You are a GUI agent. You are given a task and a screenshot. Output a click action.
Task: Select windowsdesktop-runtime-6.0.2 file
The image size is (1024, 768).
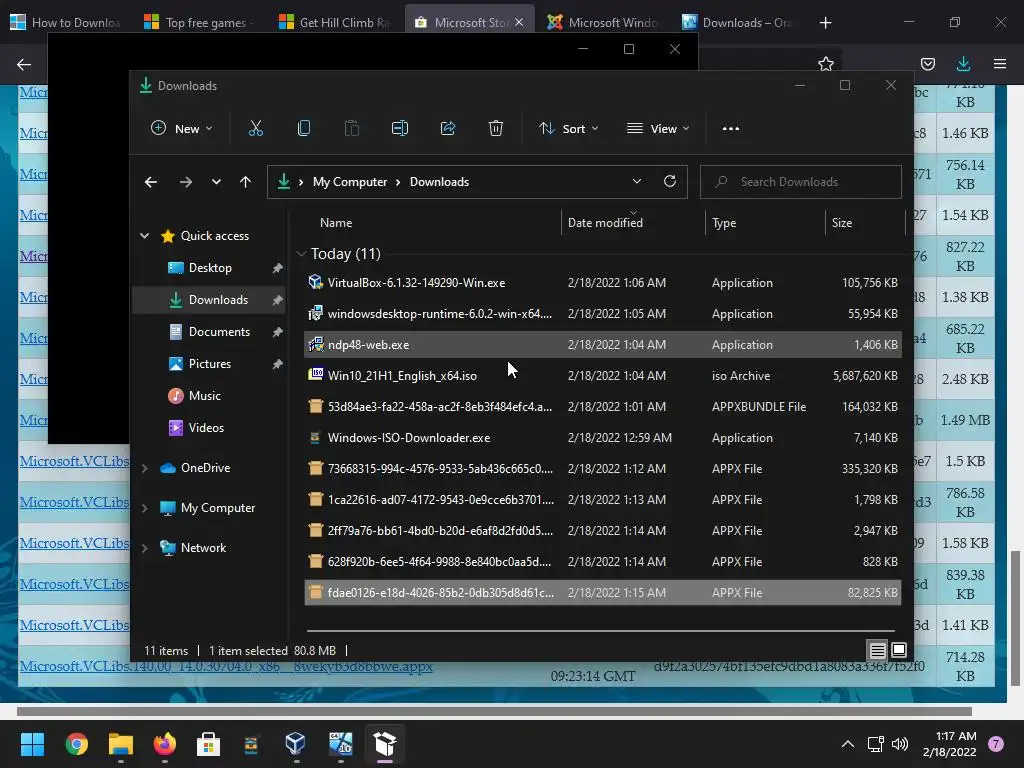[603, 313]
